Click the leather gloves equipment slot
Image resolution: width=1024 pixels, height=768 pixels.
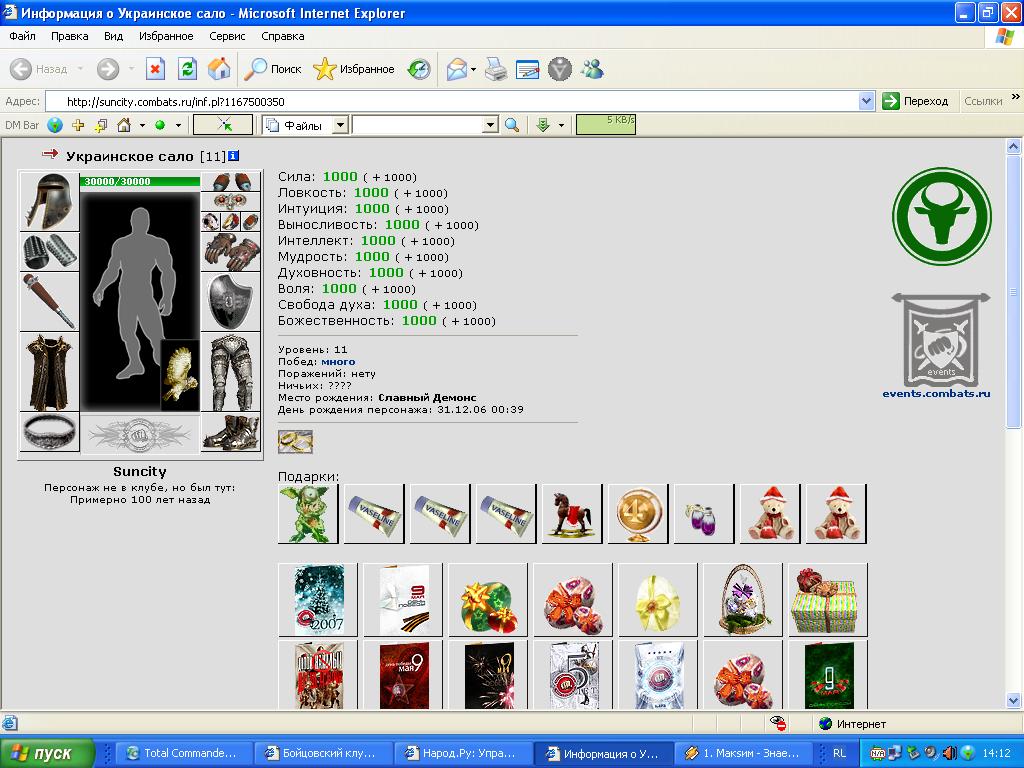[231, 251]
